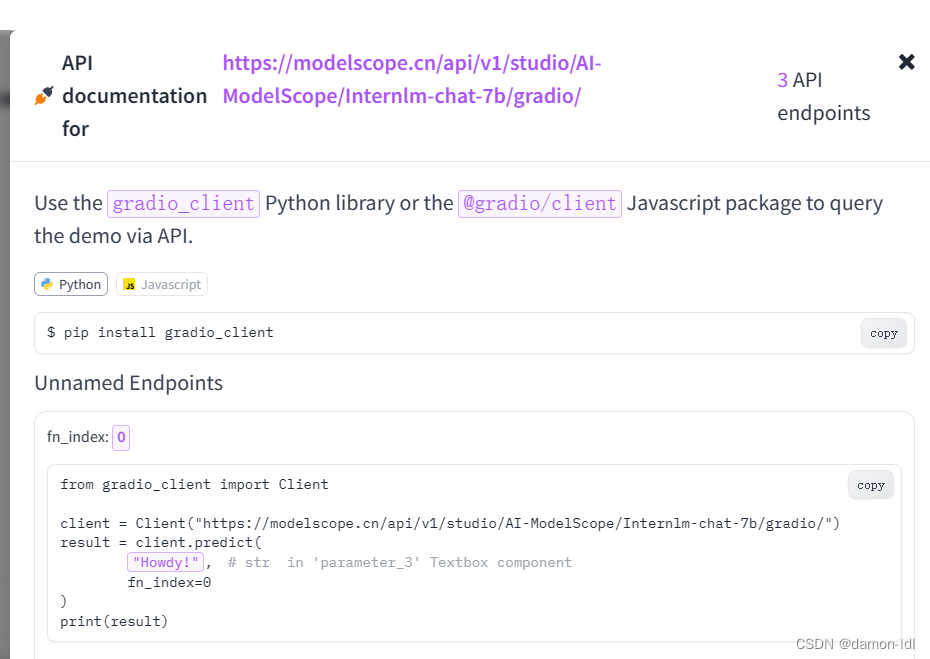Click the gradio_client library link
This screenshot has height=659, width=930.
(183, 203)
